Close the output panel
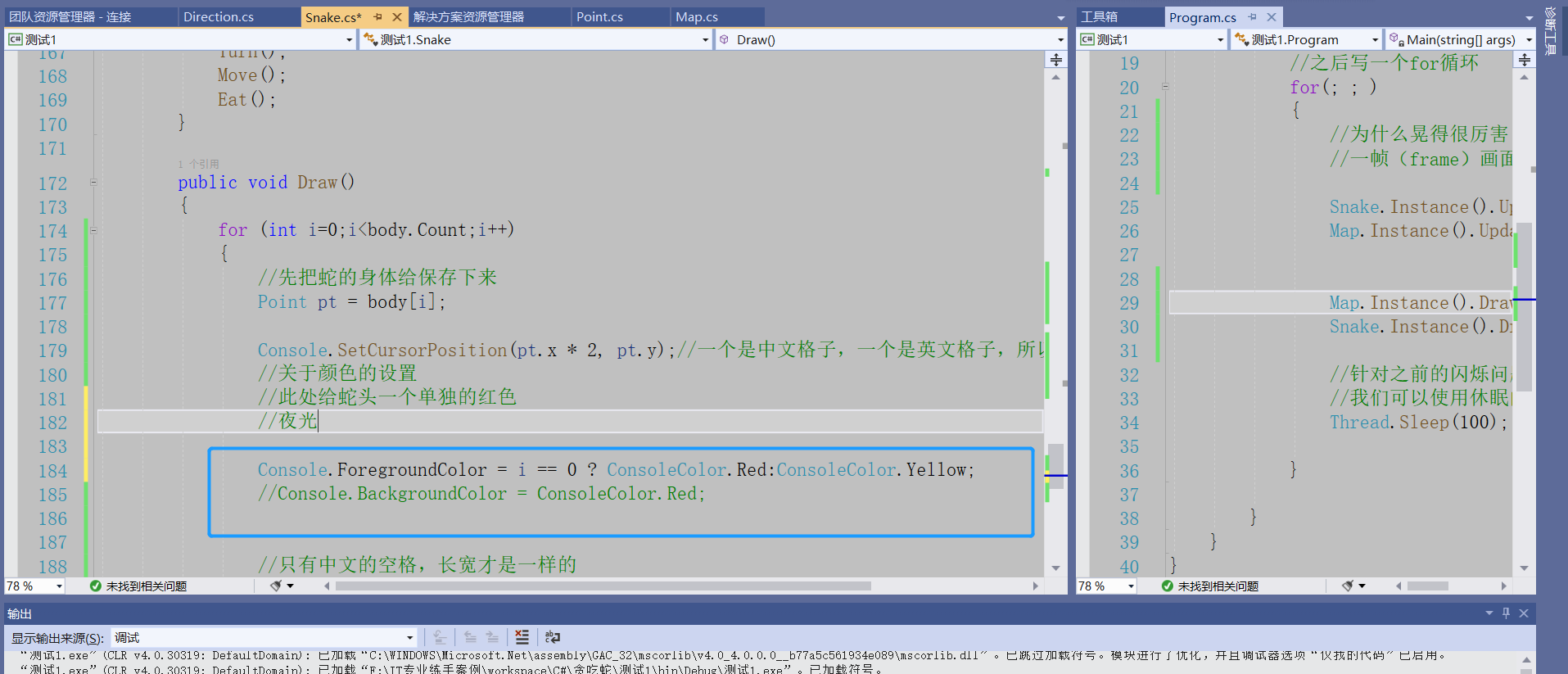This screenshot has height=674, width=1568. 1524,613
